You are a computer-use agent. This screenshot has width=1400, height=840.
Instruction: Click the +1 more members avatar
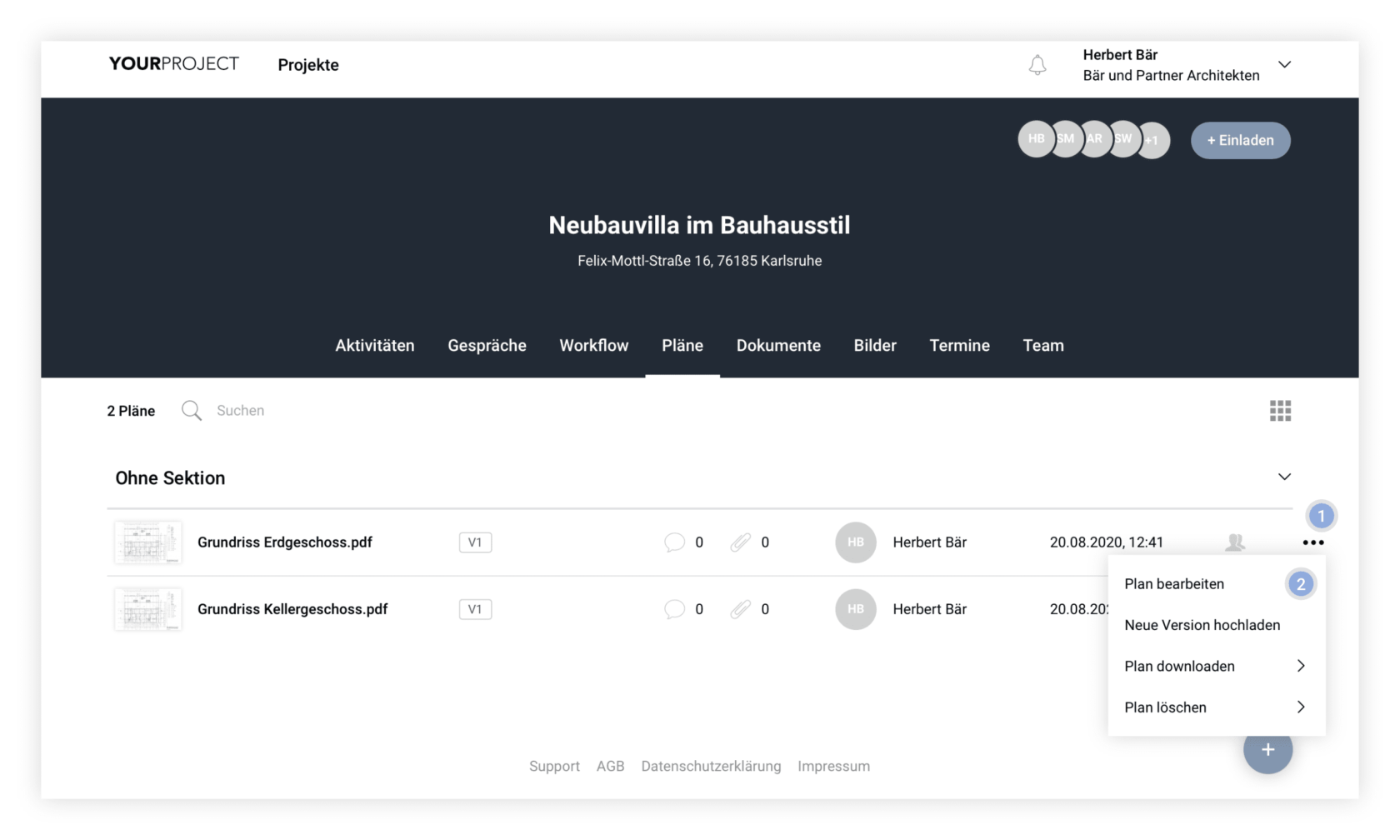[x=1155, y=141]
